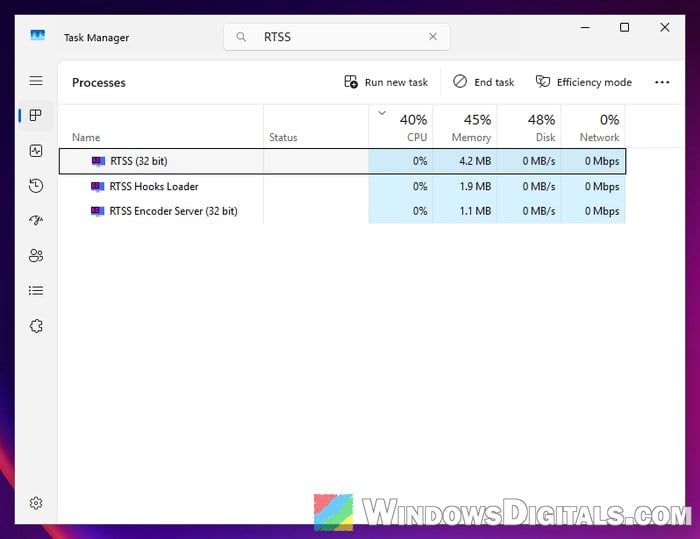Image resolution: width=700 pixels, height=539 pixels.
Task: Click the RTSS Encoder Server row icon
Action: point(97,211)
